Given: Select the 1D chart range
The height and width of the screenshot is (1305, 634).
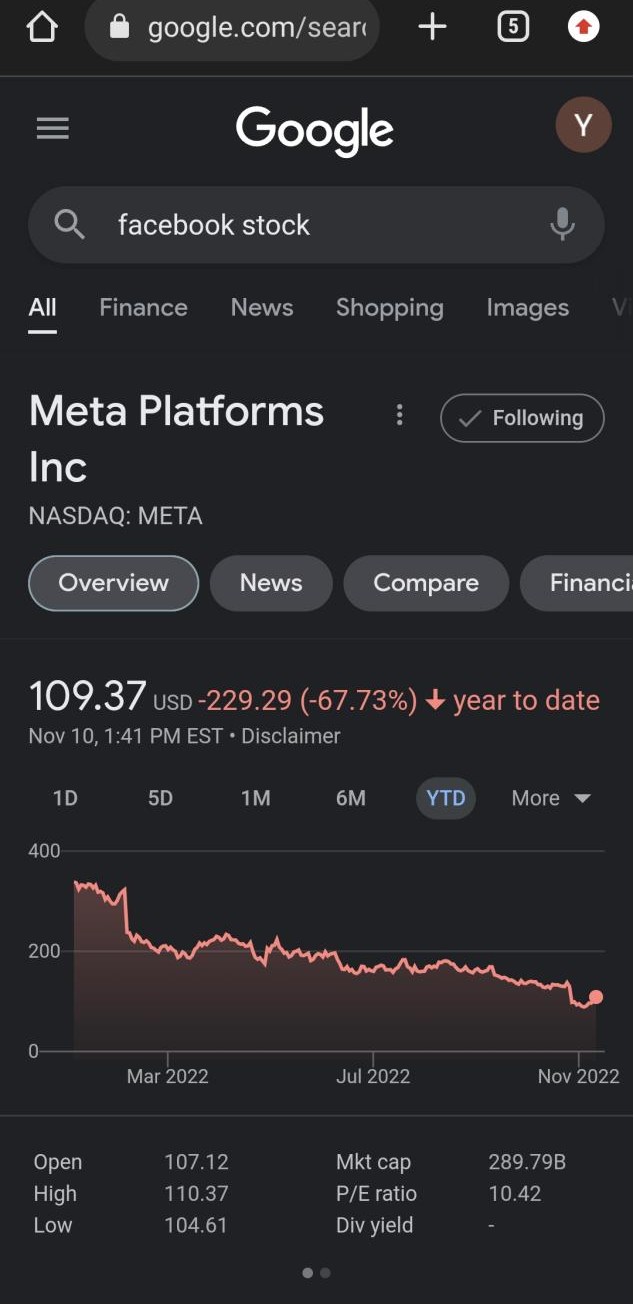Looking at the screenshot, I should pos(65,798).
